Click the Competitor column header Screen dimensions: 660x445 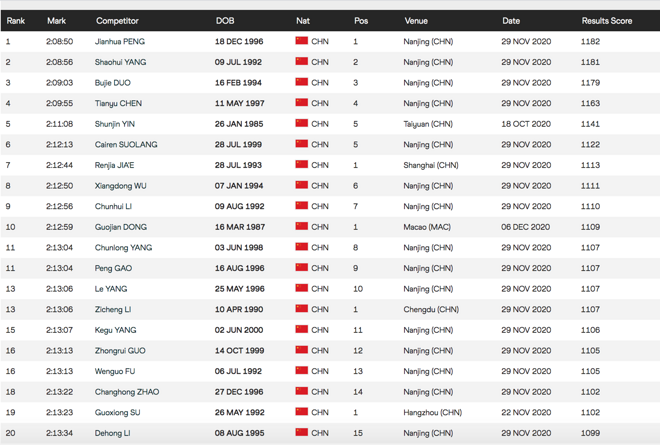click(117, 21)
